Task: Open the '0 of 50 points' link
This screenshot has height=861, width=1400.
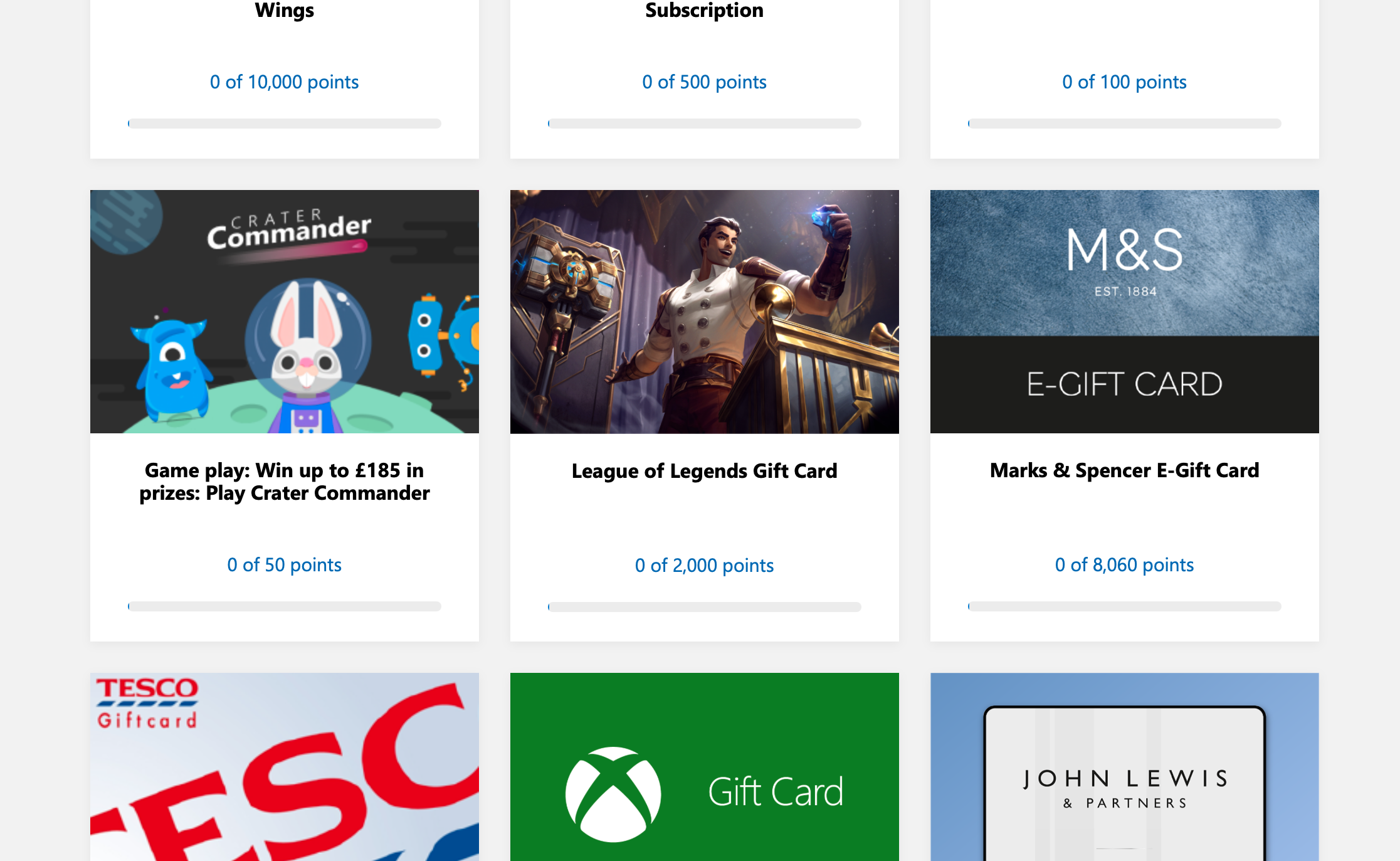Action: [x=285, y=564]
